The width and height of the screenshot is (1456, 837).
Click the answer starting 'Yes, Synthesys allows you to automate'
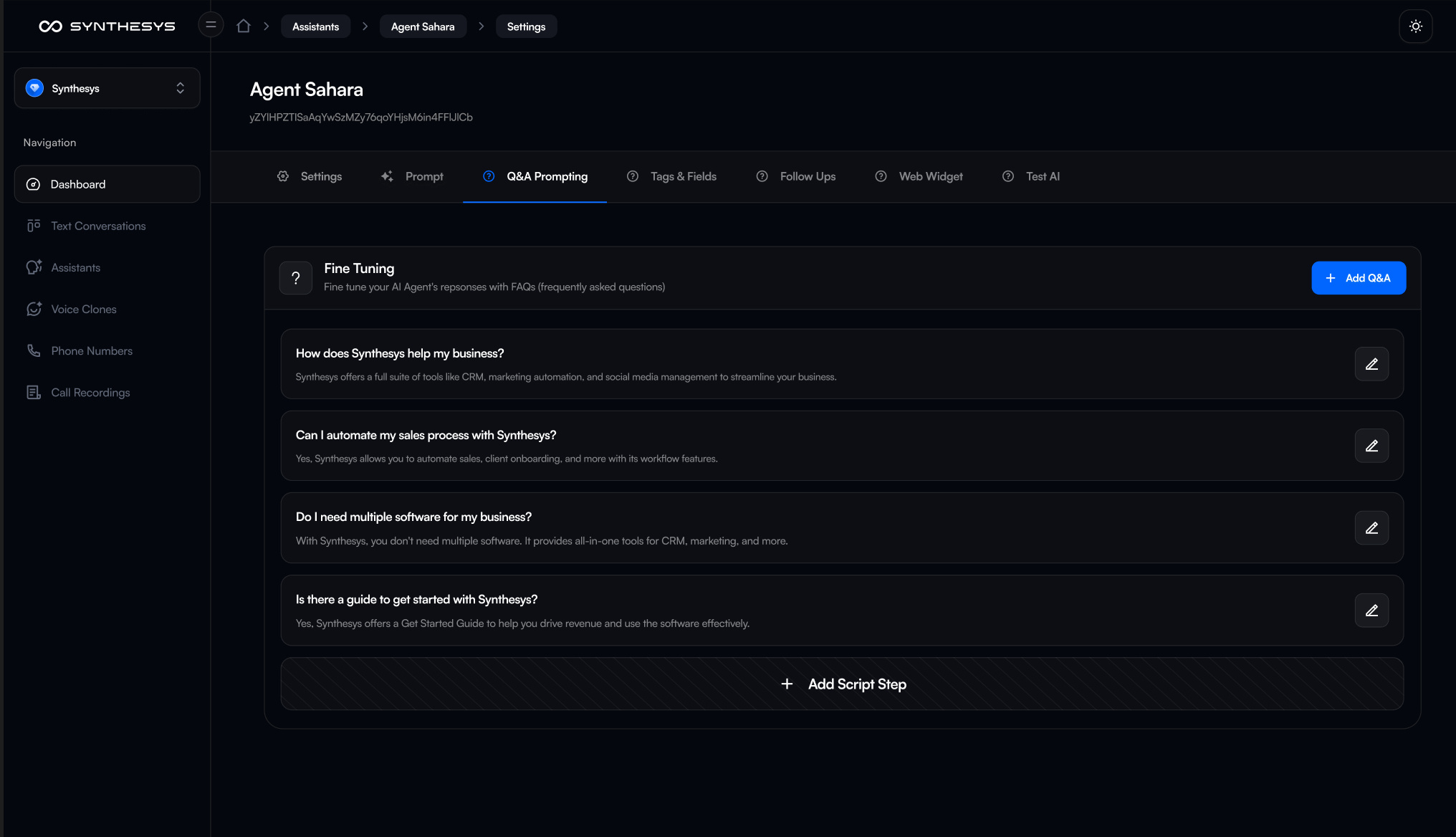[x=507, y=459]
